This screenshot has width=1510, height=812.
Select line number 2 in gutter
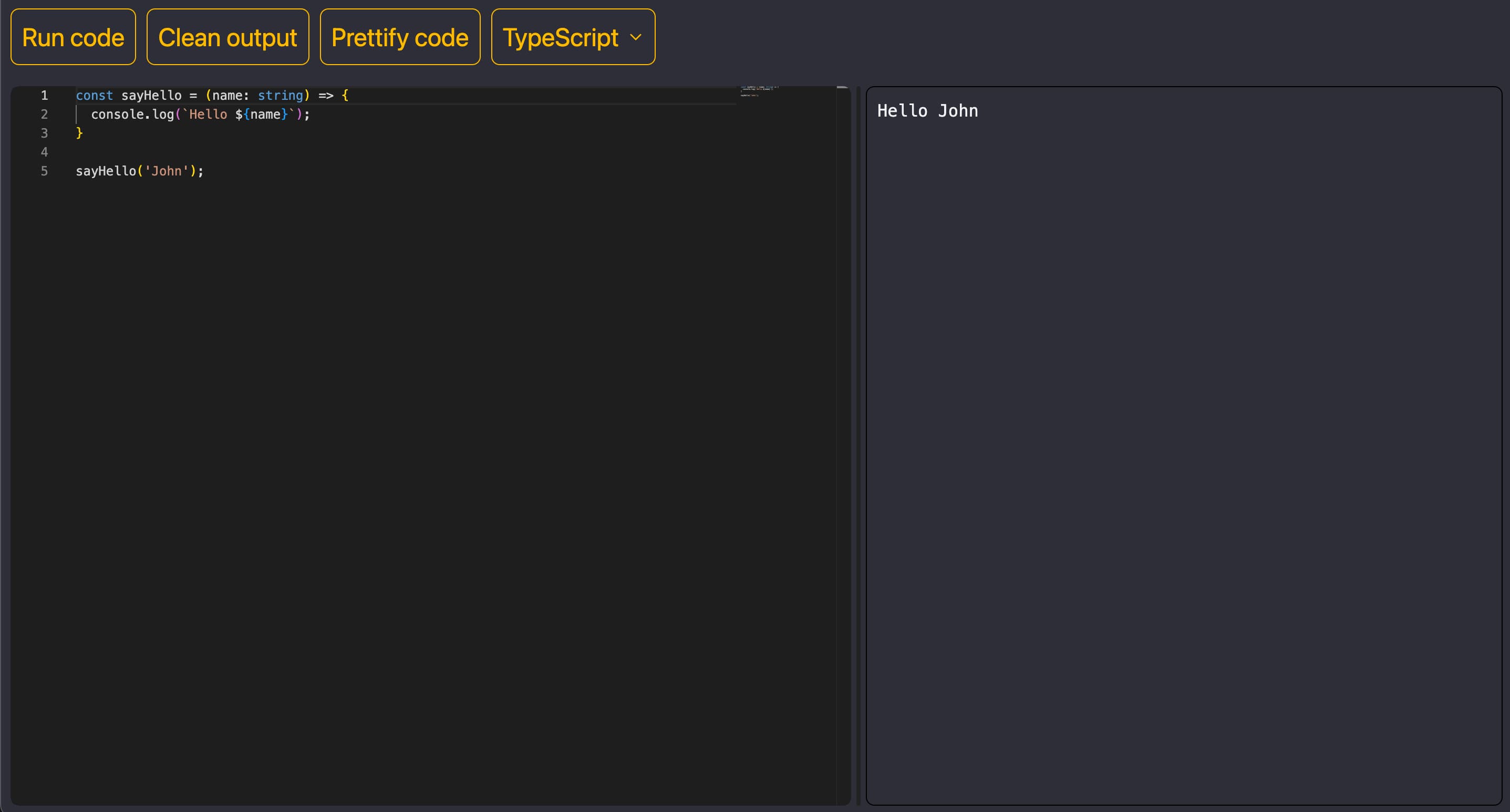click(x=44, y=114)
